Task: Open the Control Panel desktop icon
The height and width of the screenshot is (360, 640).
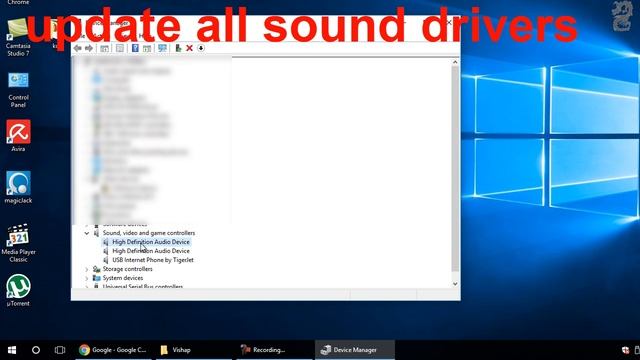Action: (18, 90)
